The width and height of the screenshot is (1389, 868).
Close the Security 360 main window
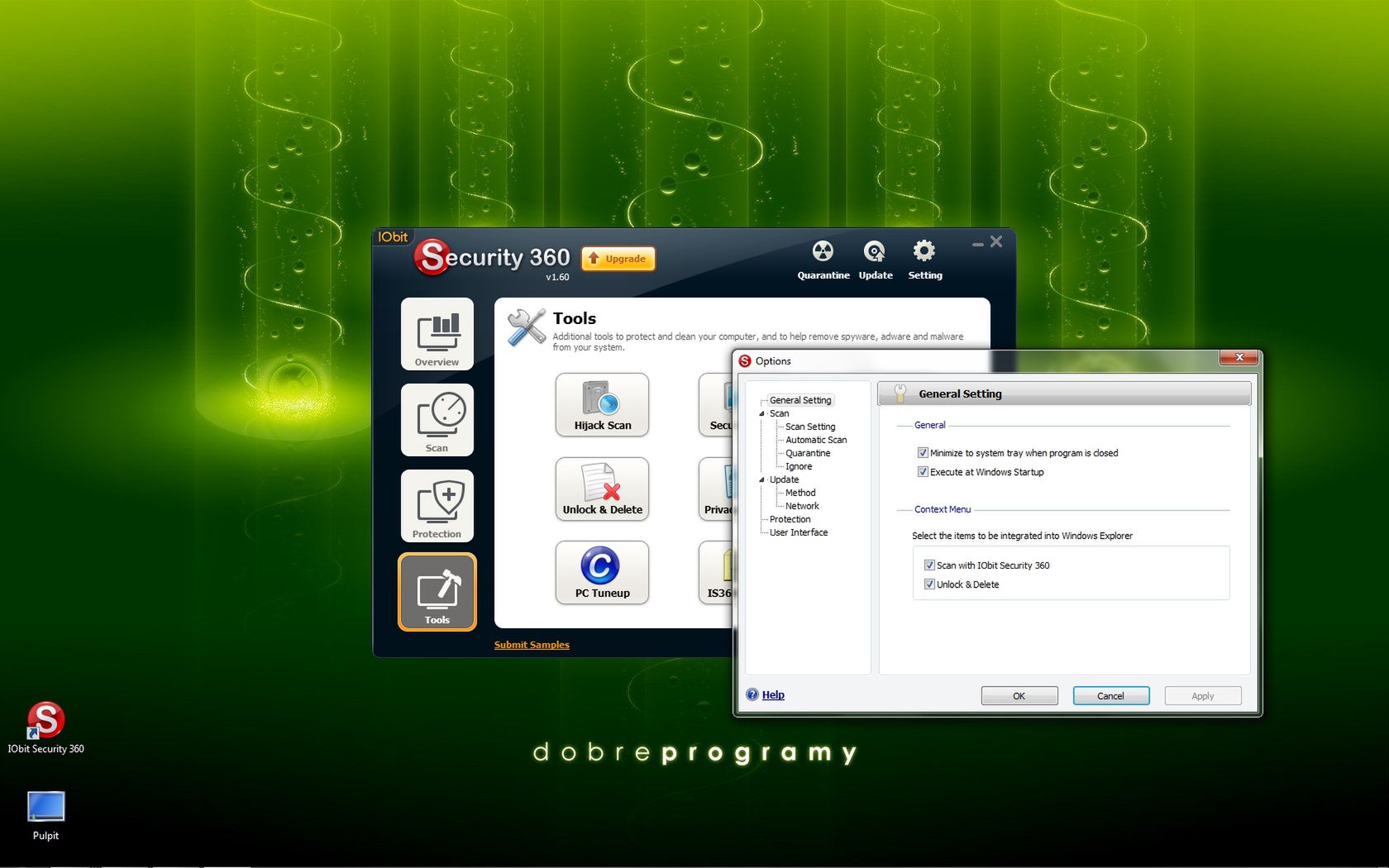click(996, 241)
